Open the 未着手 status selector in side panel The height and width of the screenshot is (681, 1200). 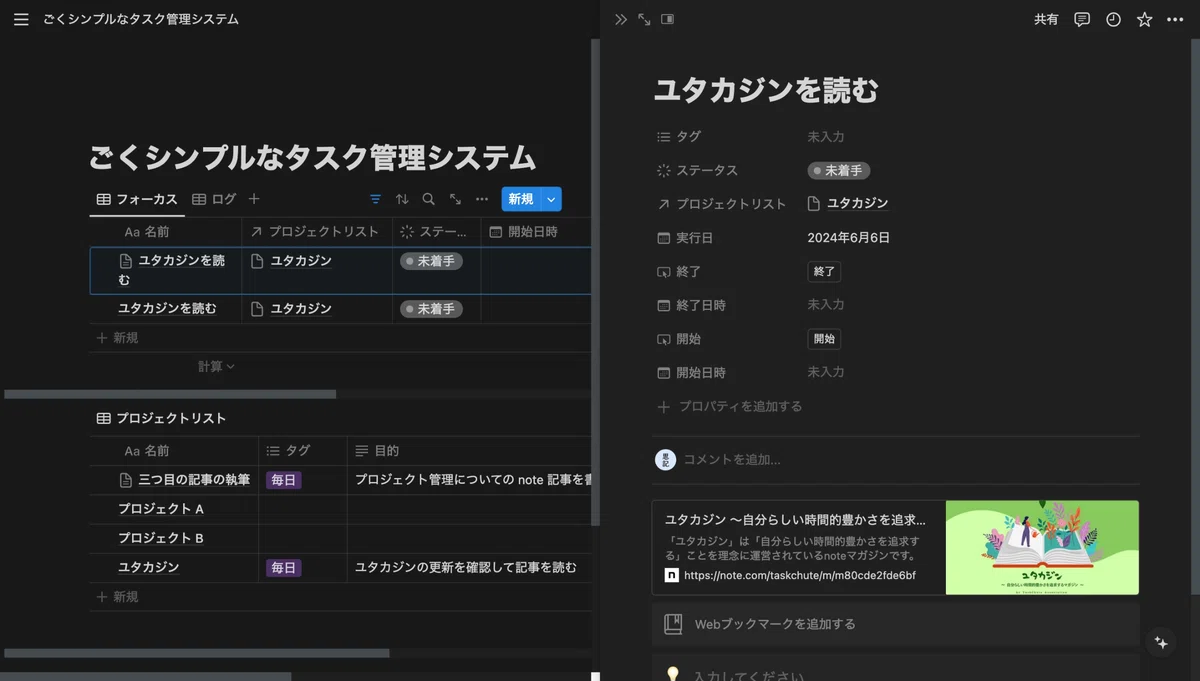838,171
